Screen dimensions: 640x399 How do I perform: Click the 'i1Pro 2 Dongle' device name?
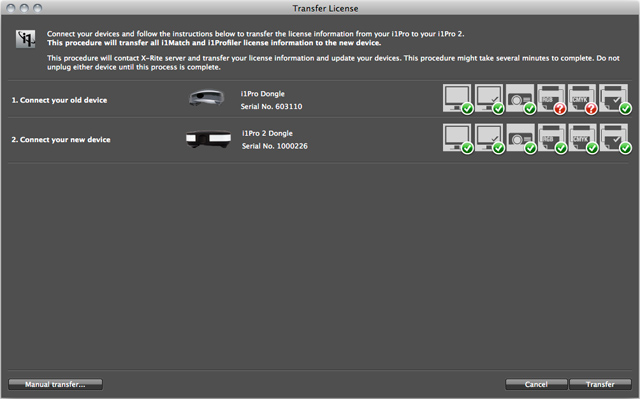tap(267, 133)
